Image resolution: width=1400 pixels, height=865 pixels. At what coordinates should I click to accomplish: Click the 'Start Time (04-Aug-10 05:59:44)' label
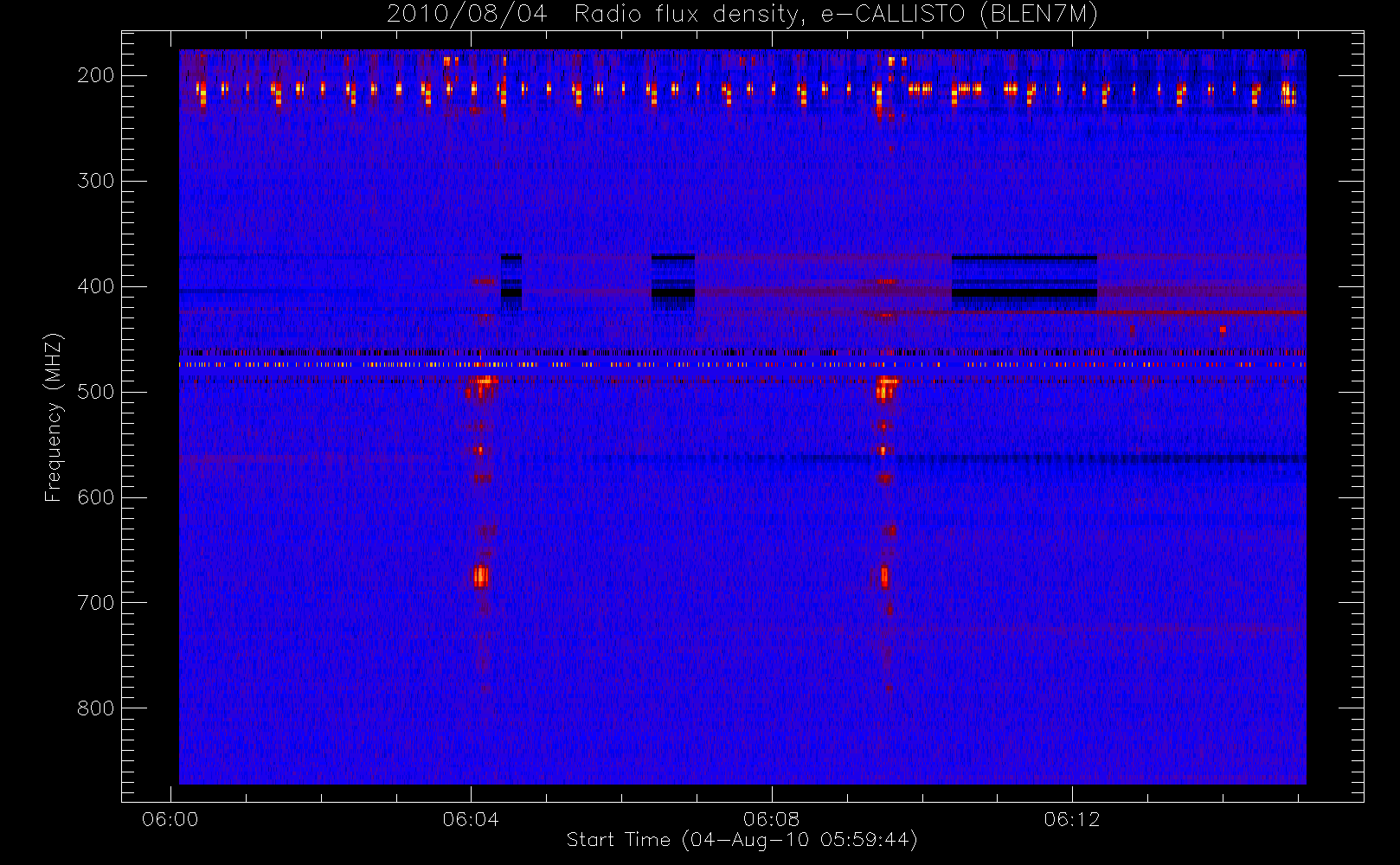742,840
